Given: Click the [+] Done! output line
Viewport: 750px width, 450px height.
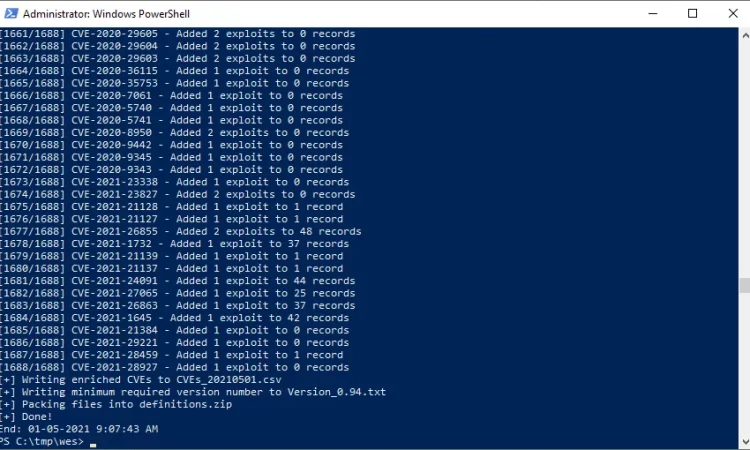Looking at the screenshot, I should tap(26, 417).
